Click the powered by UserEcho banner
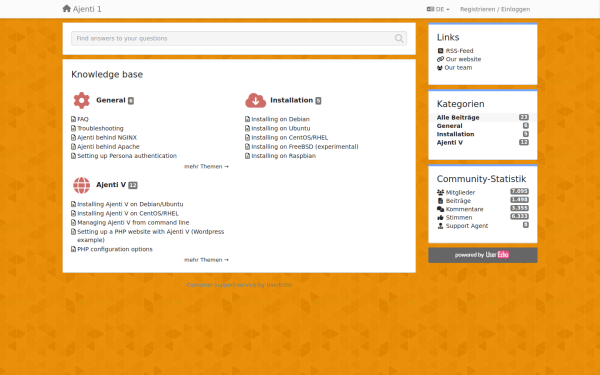600x375 pixels. tap(483, 255)
